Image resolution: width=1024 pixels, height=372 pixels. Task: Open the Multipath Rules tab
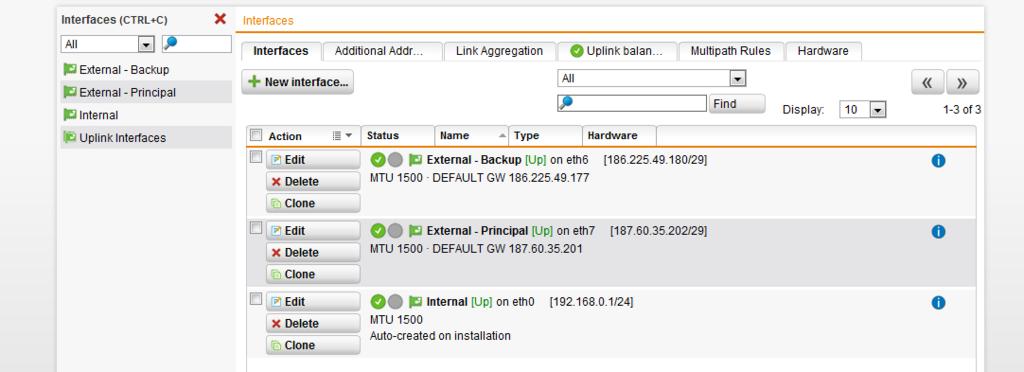(x=731, y=51)
